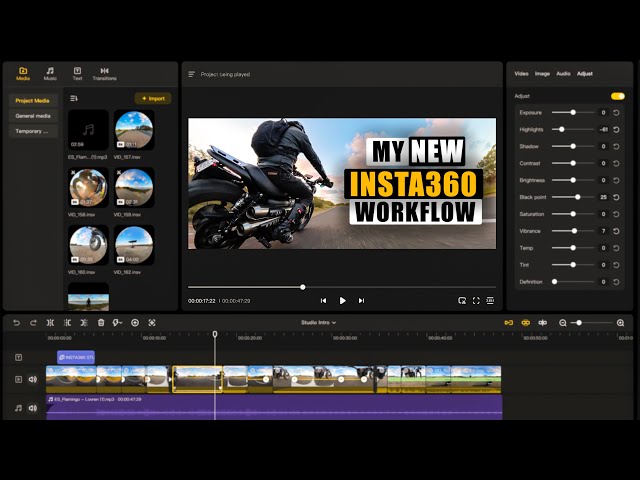Viewport: 640px width, 480px height.
Task: Zoom in the timeline with the plus magnifier
Action: click(620, 323)
